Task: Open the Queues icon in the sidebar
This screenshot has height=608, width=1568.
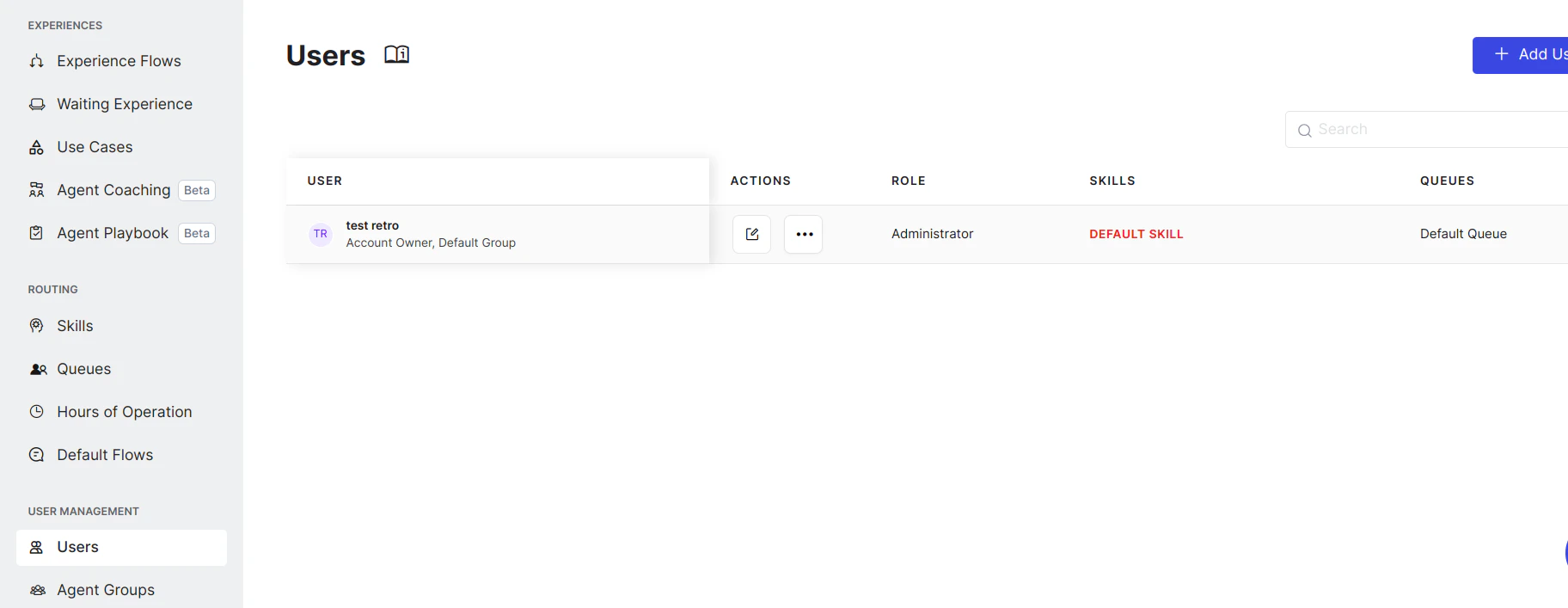Action: [x=36, y=368]
